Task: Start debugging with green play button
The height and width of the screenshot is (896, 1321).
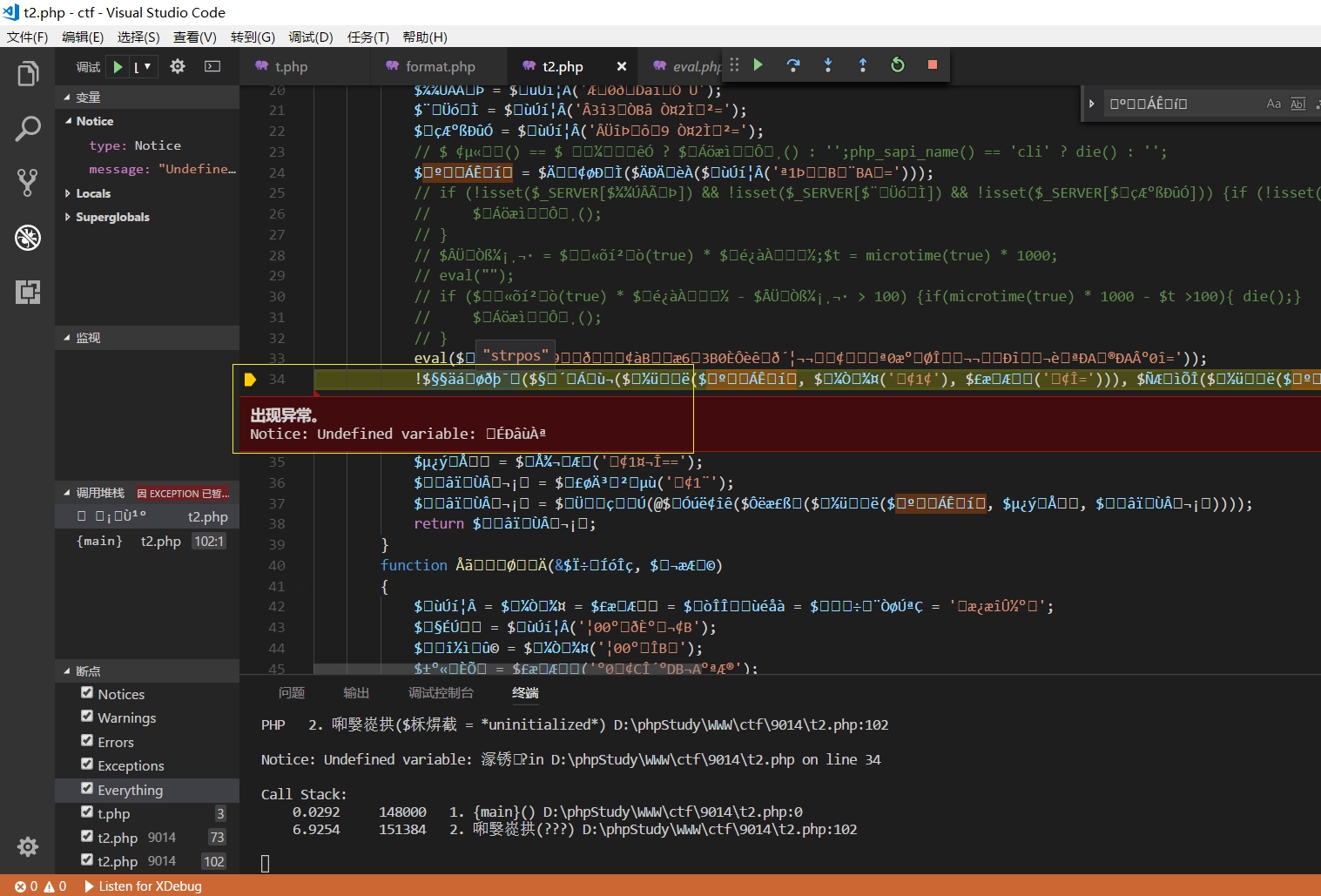Action: pos(118,67)
